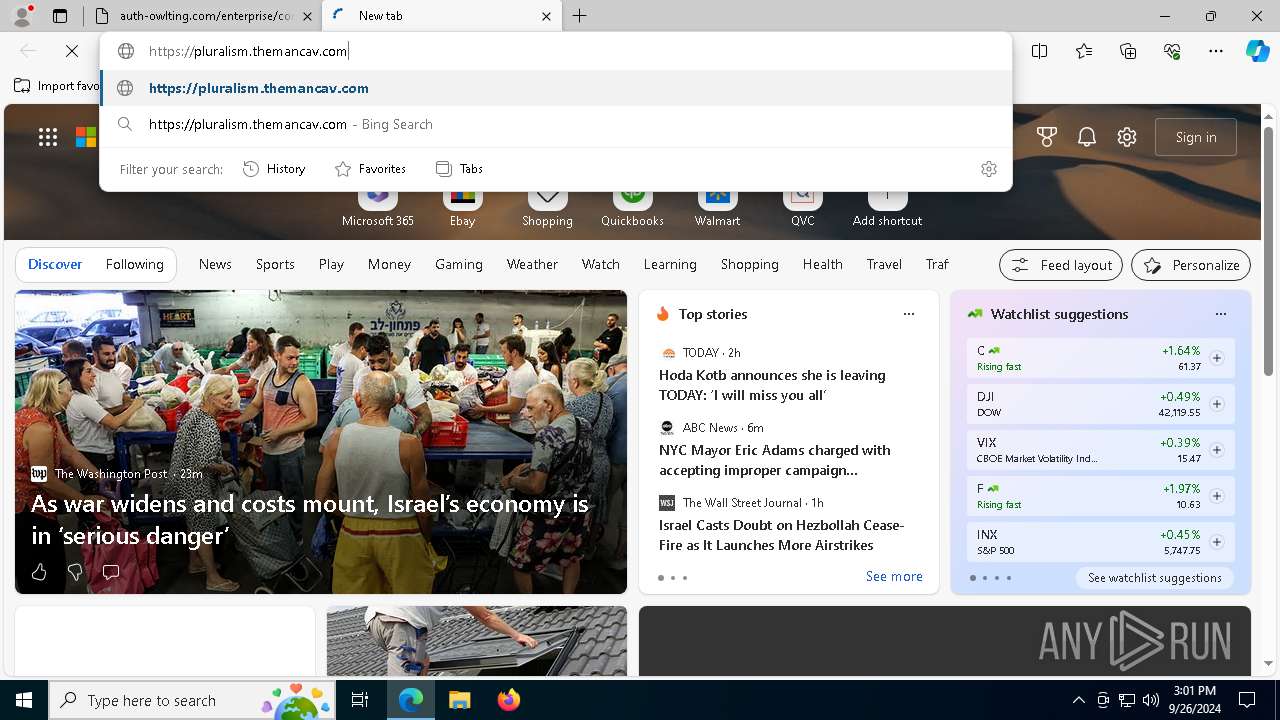Filter search by History
The width and height of the screenshot is (1280, 720).
click(x=274, y=169)
